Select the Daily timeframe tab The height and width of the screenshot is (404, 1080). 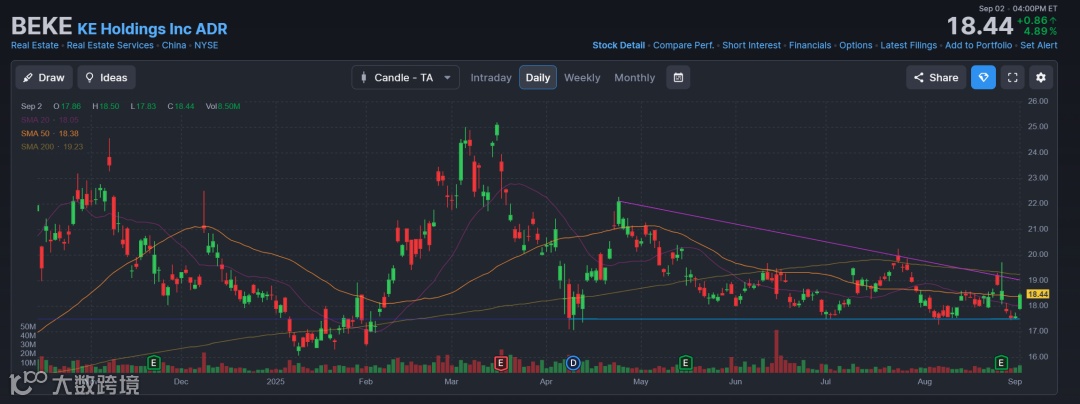point(538,78)
